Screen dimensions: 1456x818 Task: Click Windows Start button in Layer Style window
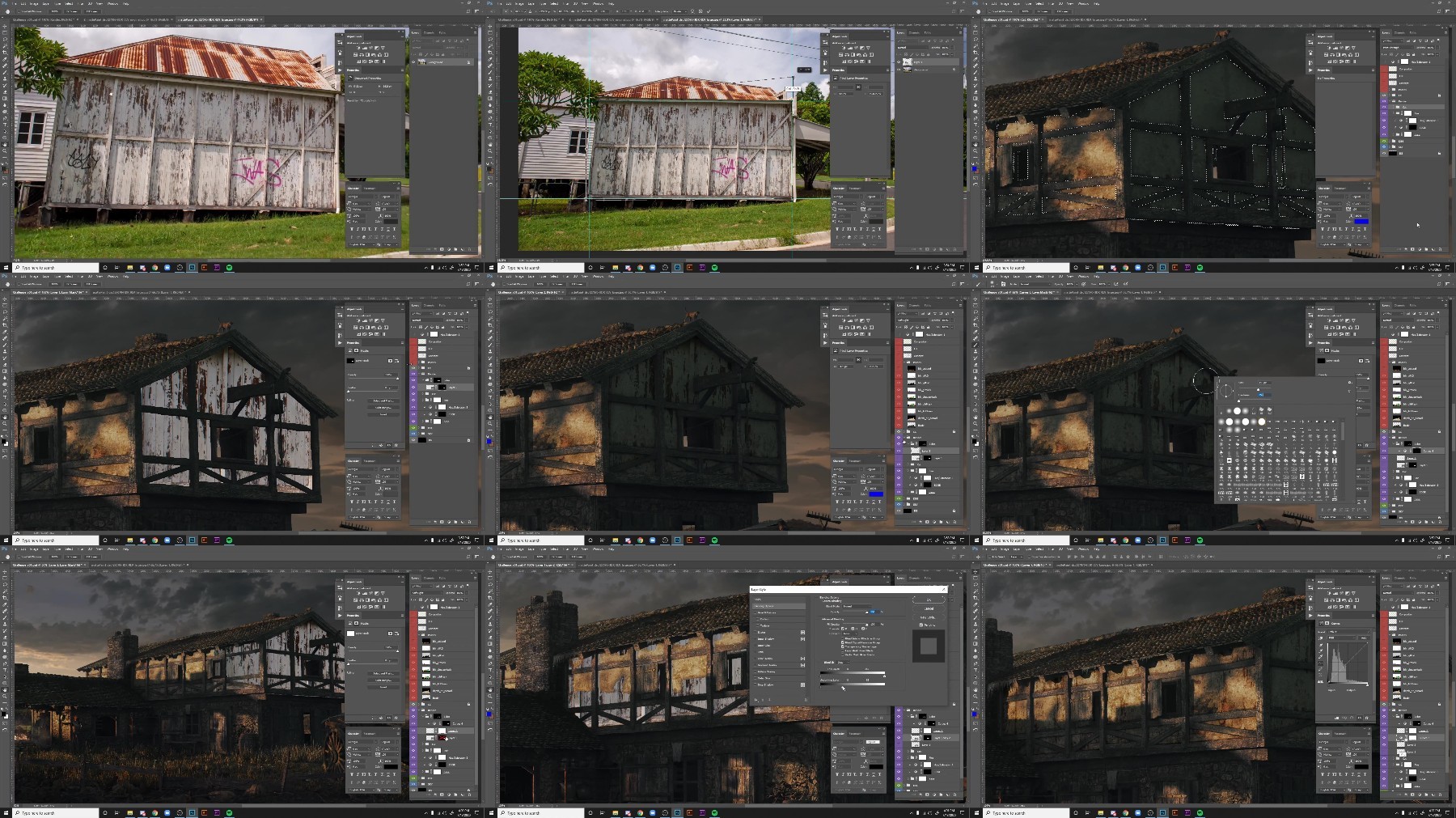point(491,812)
